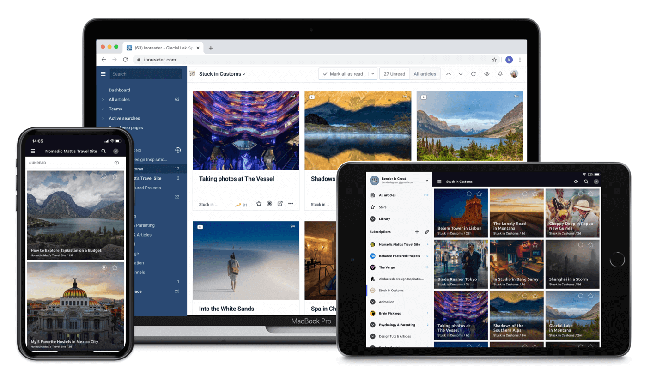
Task: Star the Belem Tower in Lisbon card
Action: click(x=480, y=194)
